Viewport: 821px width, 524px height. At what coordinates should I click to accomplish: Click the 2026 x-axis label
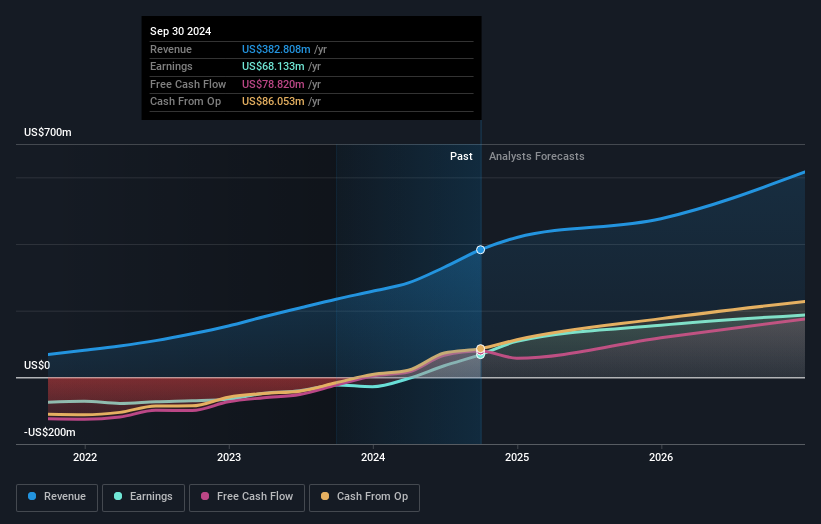click(x=661, y=458)
